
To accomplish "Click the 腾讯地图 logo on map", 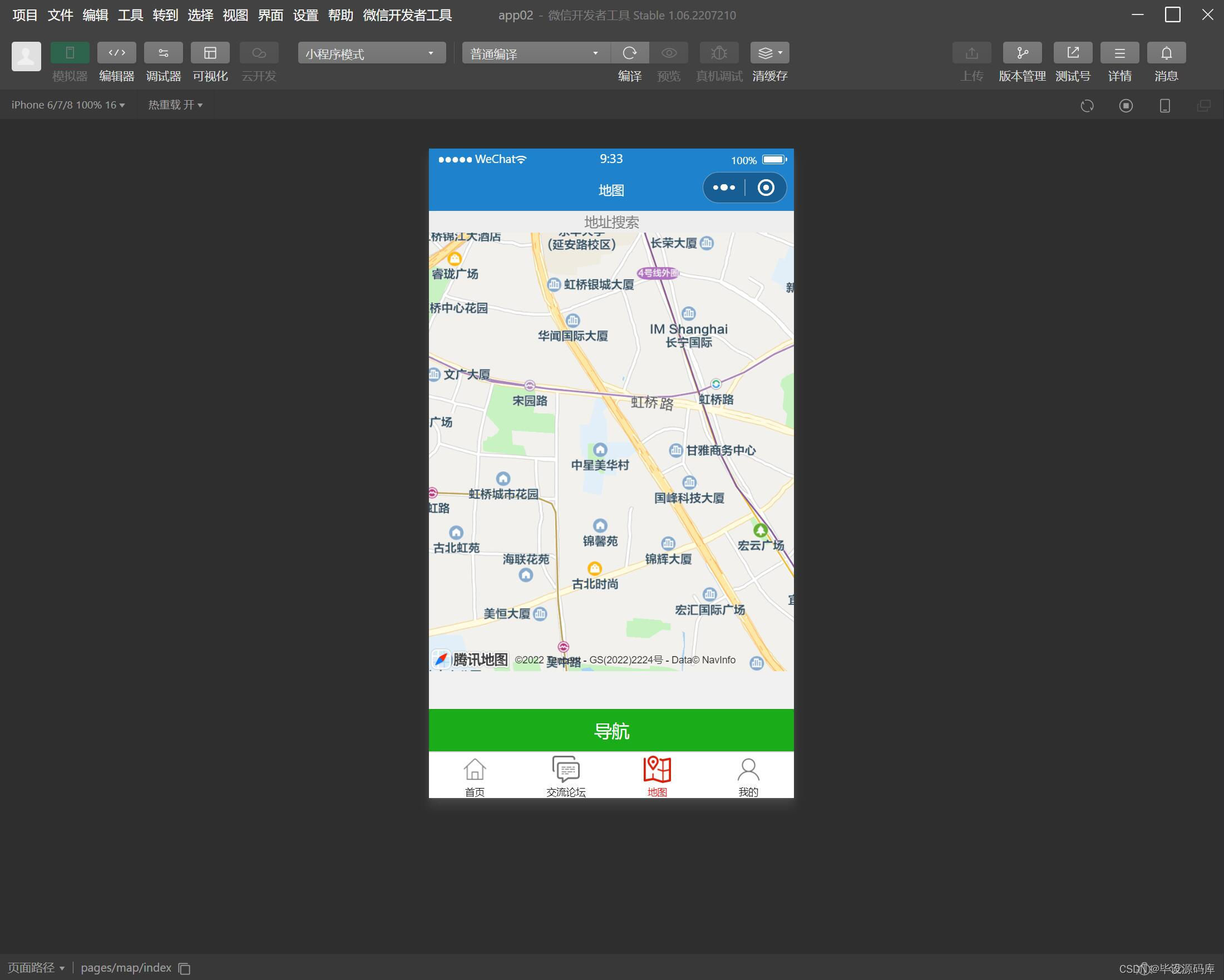I will coord(470,660).
